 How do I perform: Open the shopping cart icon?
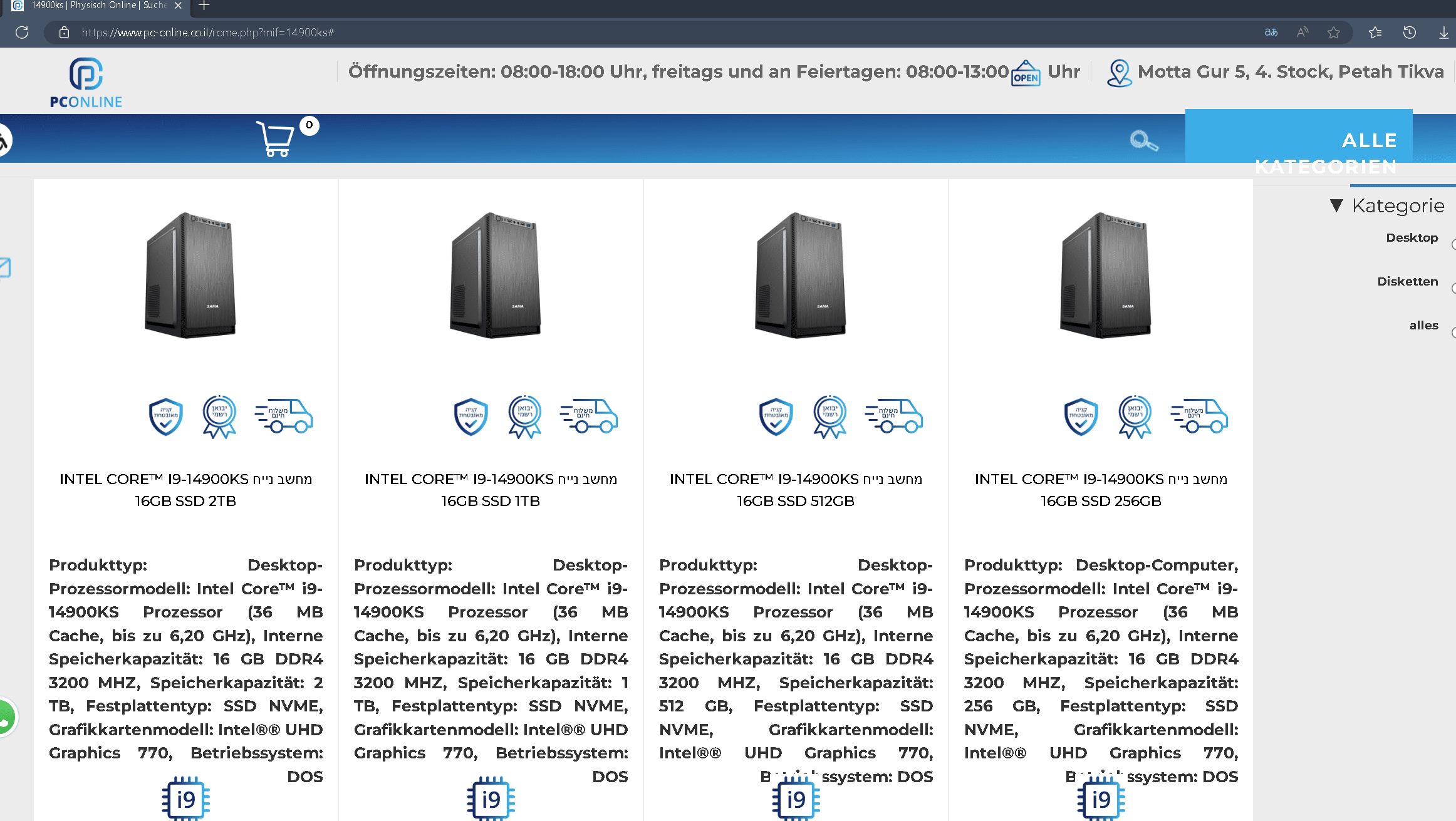tap(275, 138)
